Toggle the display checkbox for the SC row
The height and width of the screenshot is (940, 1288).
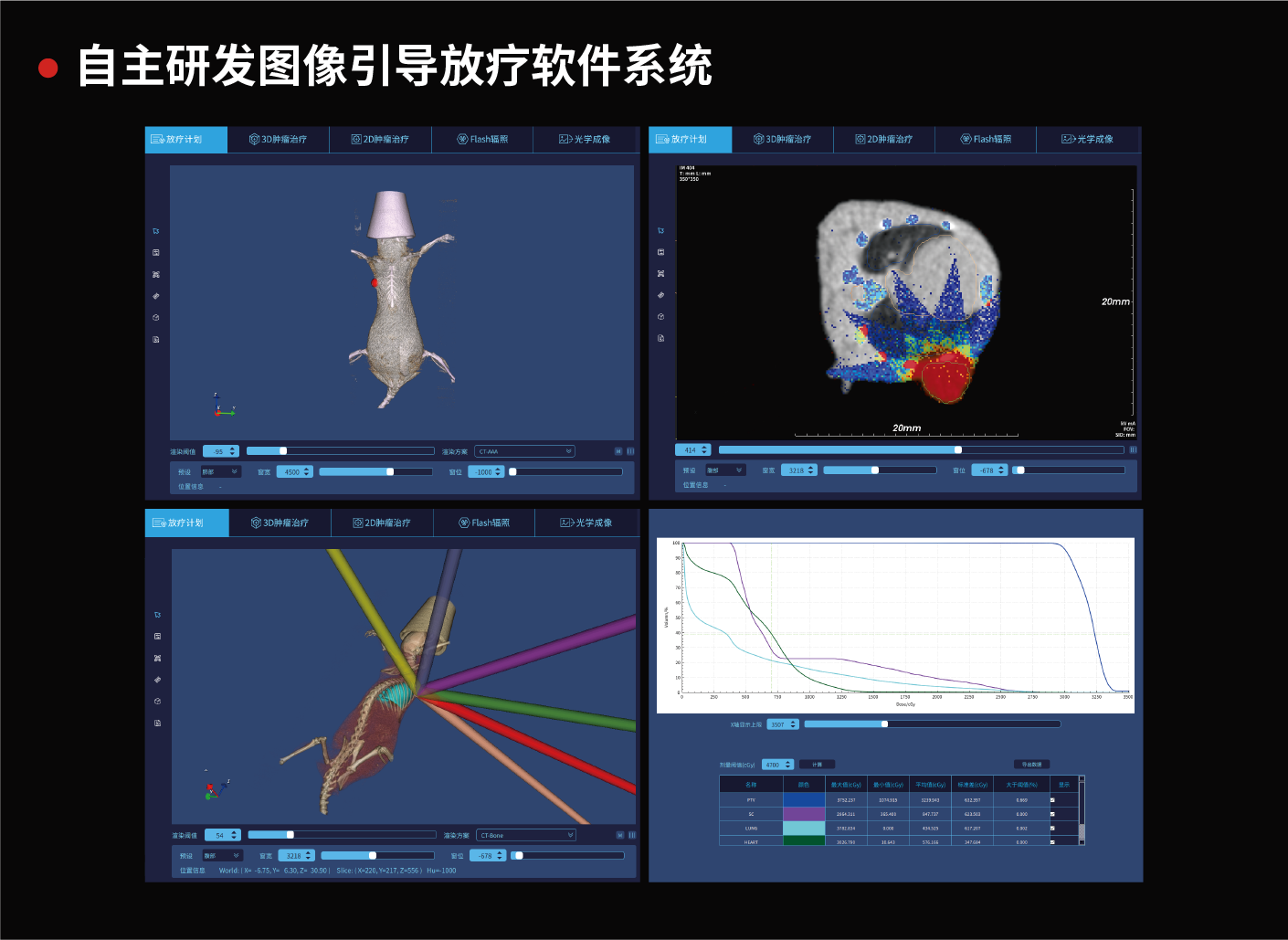(x=1052, y=814)
